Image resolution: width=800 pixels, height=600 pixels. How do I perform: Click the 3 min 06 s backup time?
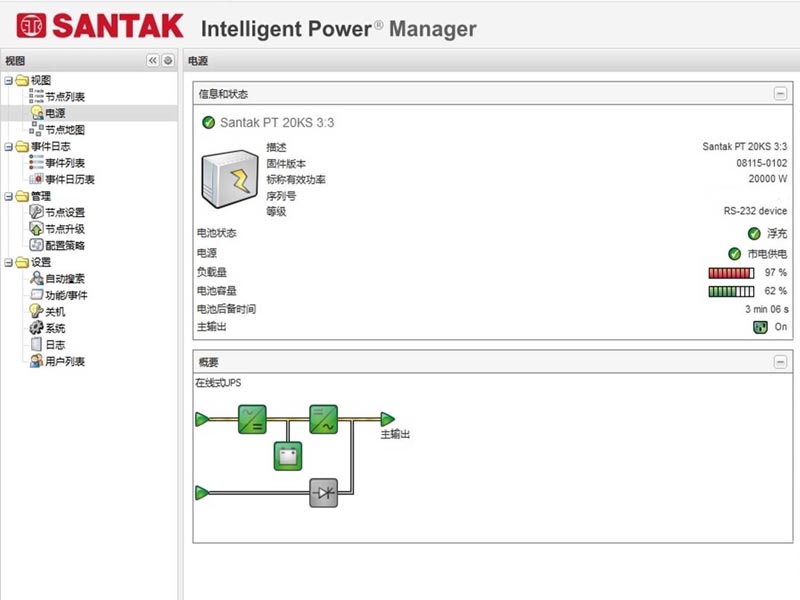click(766, 309)
